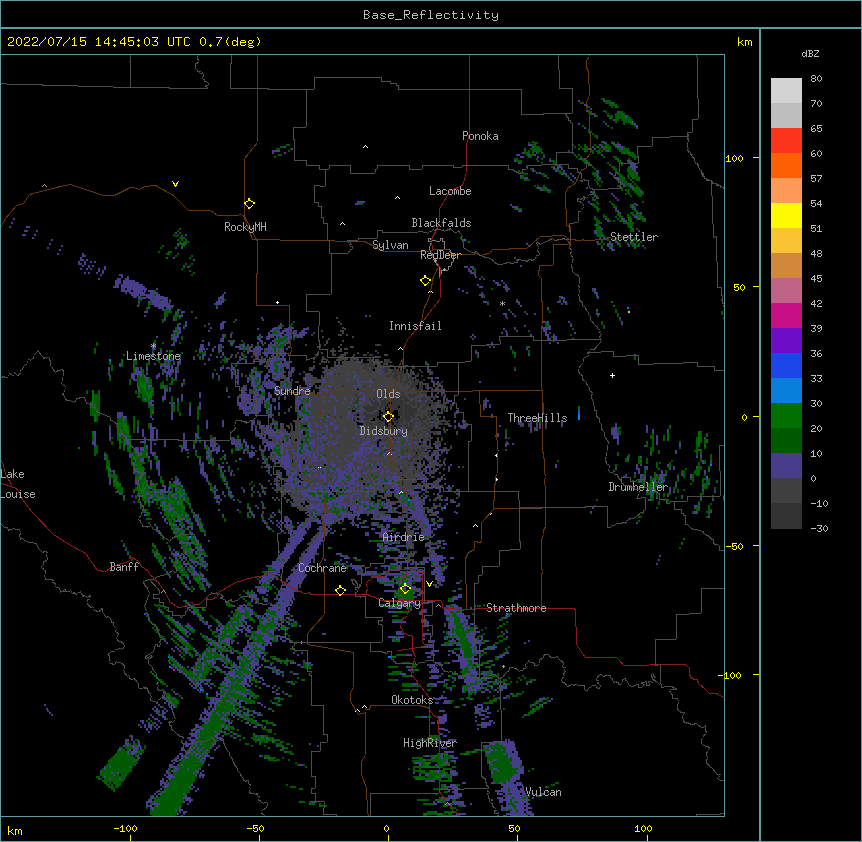Click the -30 value in the dBZ legend
This screenshot has width=862, height=842.
819,528
